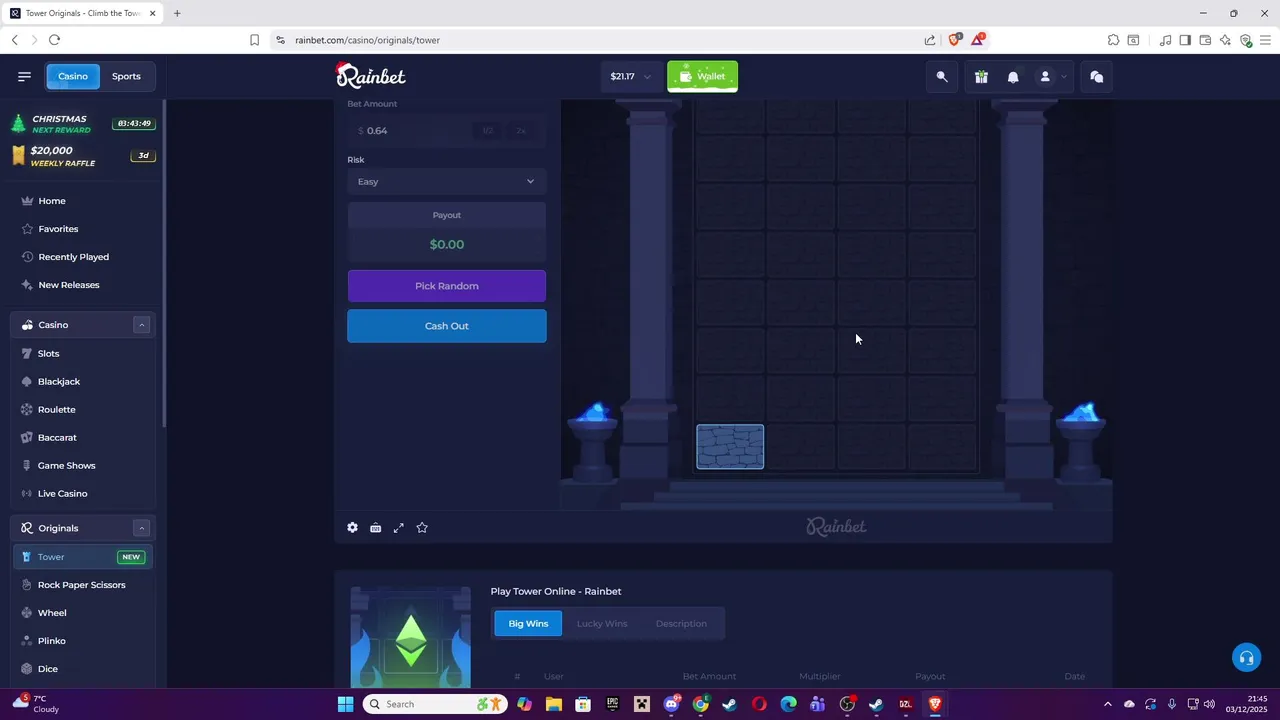Viewport: 1280px width, 720px height.
Task: Switch to the Casino tab
Action: pyautogui.click(x=73, y=76)
